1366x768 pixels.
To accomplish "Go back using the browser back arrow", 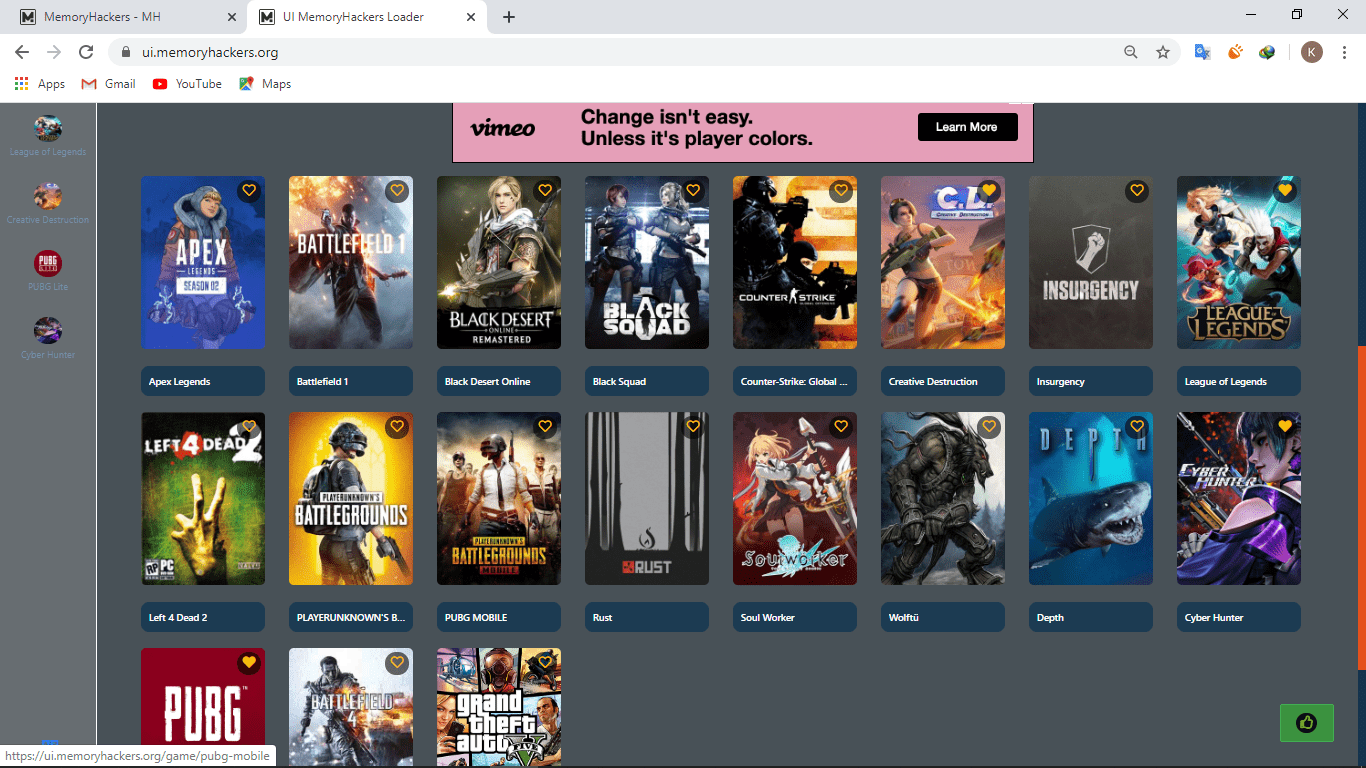I will (x=22, y=52).
